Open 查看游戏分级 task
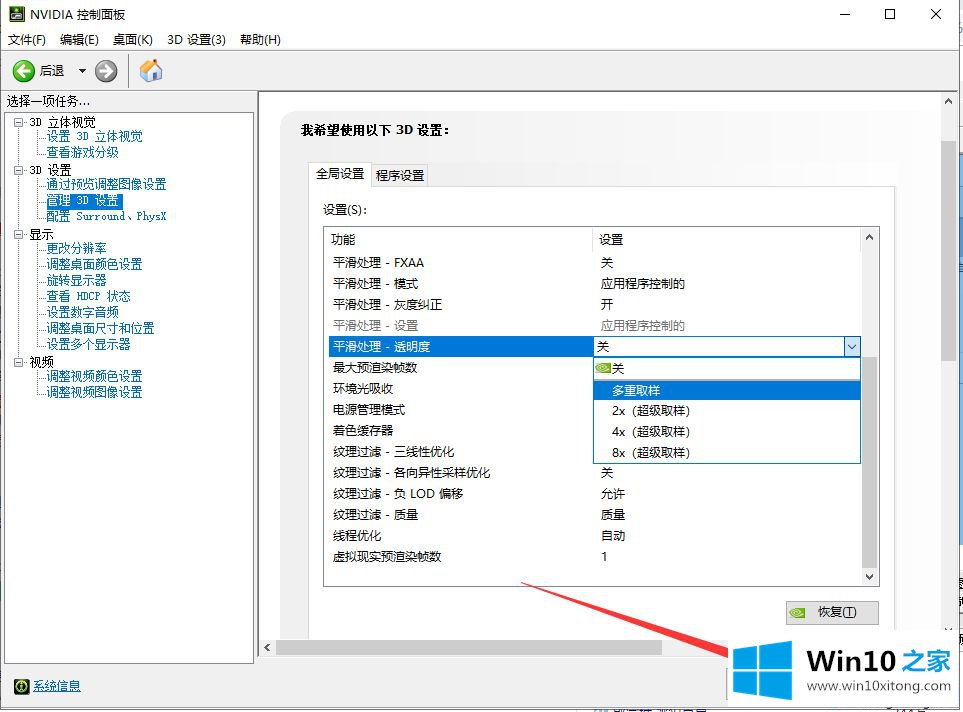Screen dimensions: 963x712 click(82, 152)
